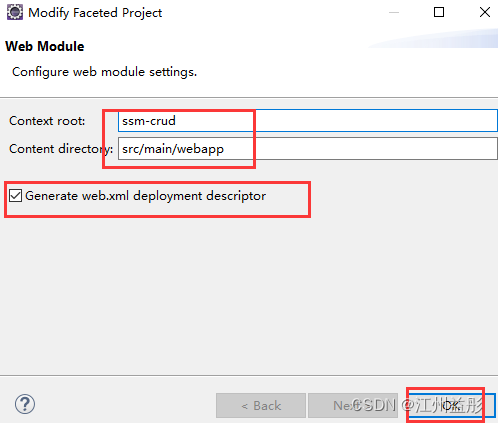Click the Generate web.xml deployment descriptor label
This screenshot has width=498, height=423.
(x=145, y=196)
